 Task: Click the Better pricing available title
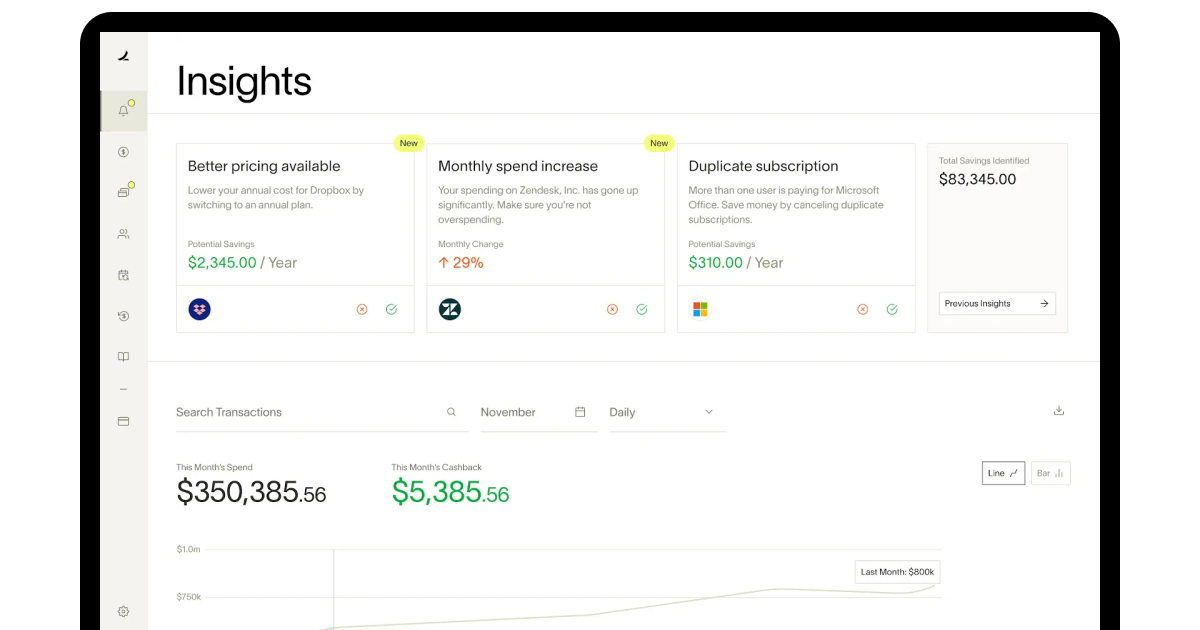coord(264,166)
